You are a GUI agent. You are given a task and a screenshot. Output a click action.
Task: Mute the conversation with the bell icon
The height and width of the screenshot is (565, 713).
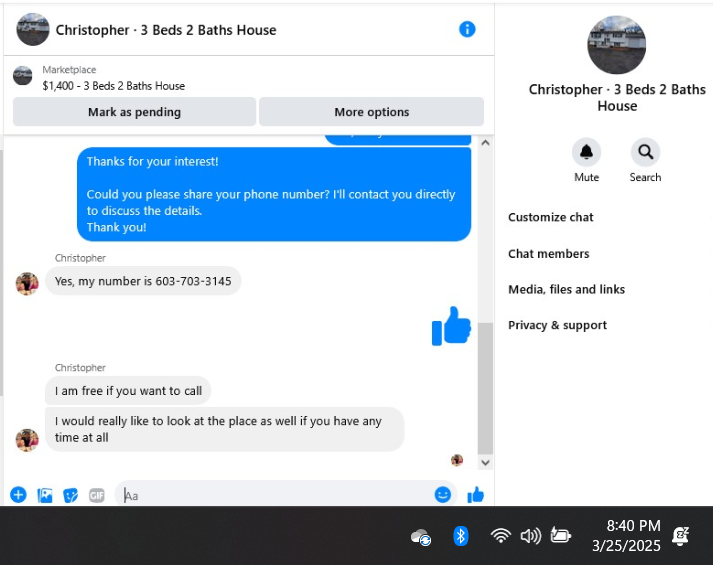point(586,152)
